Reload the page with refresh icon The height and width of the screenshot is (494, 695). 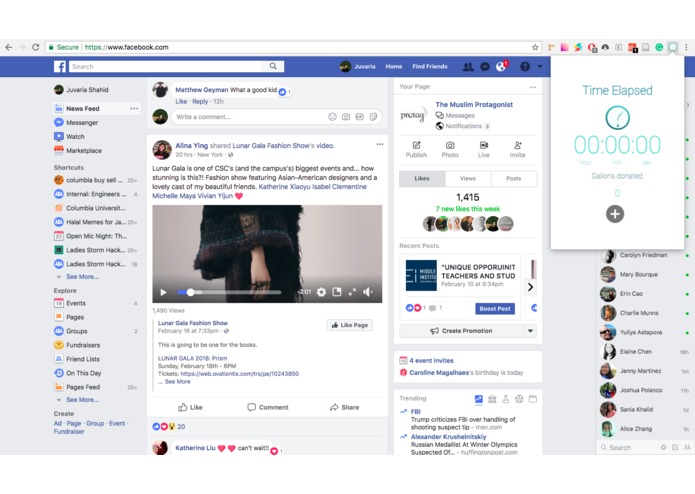click(x=35, y=47)
